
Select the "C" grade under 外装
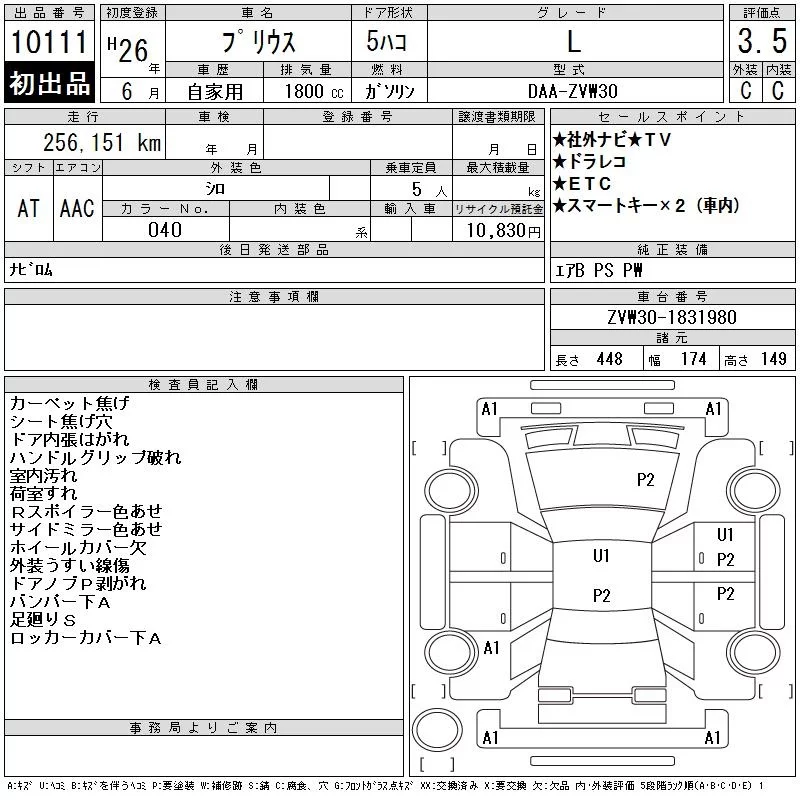pyautogui.click(x=745, y=90)
